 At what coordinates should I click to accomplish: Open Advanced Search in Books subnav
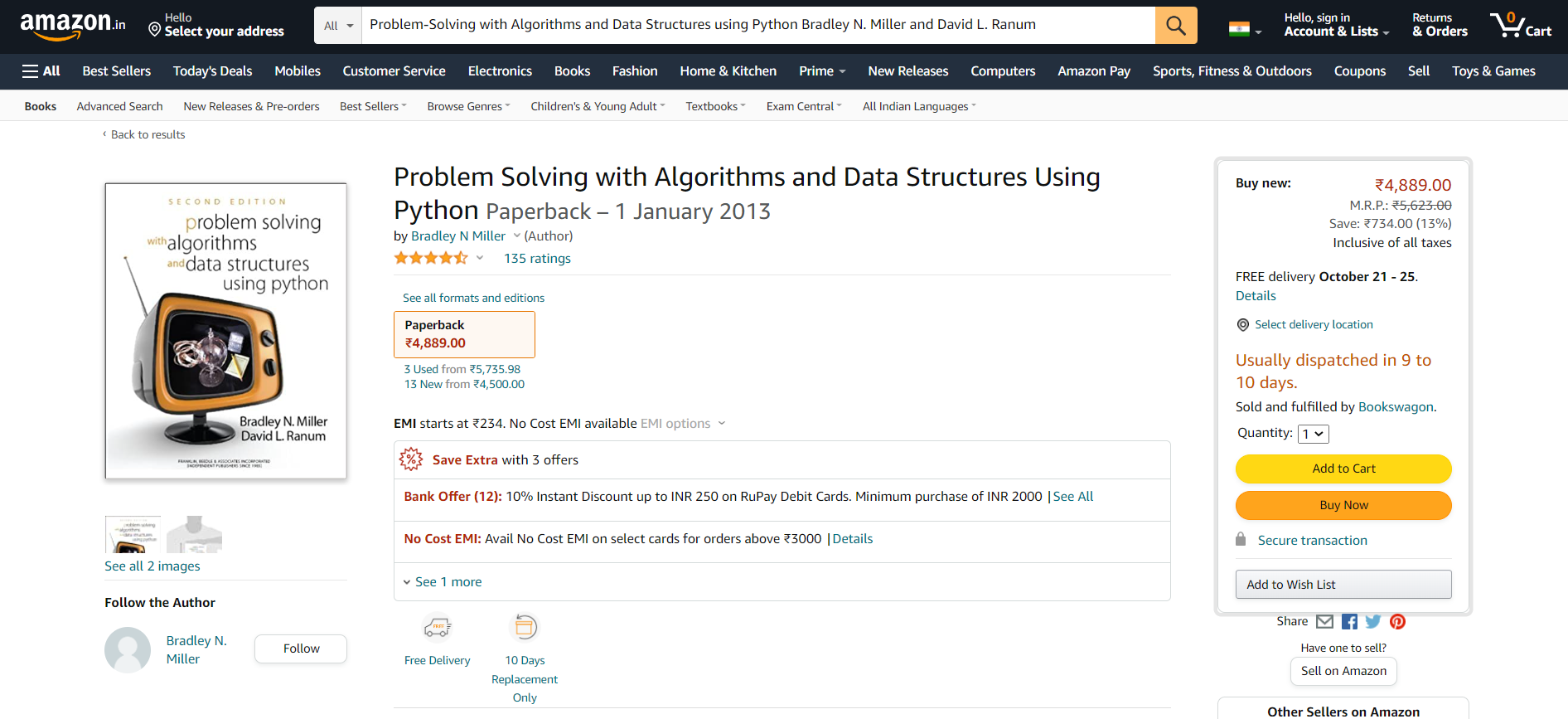tap(120, 106)
